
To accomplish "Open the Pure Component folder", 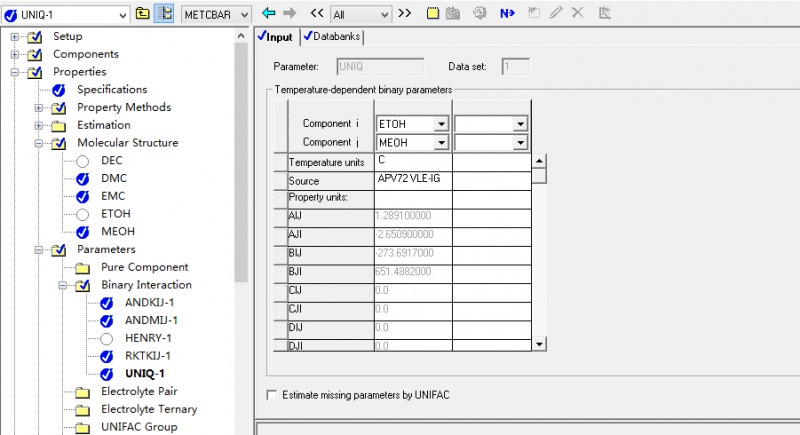I will 144,267.
